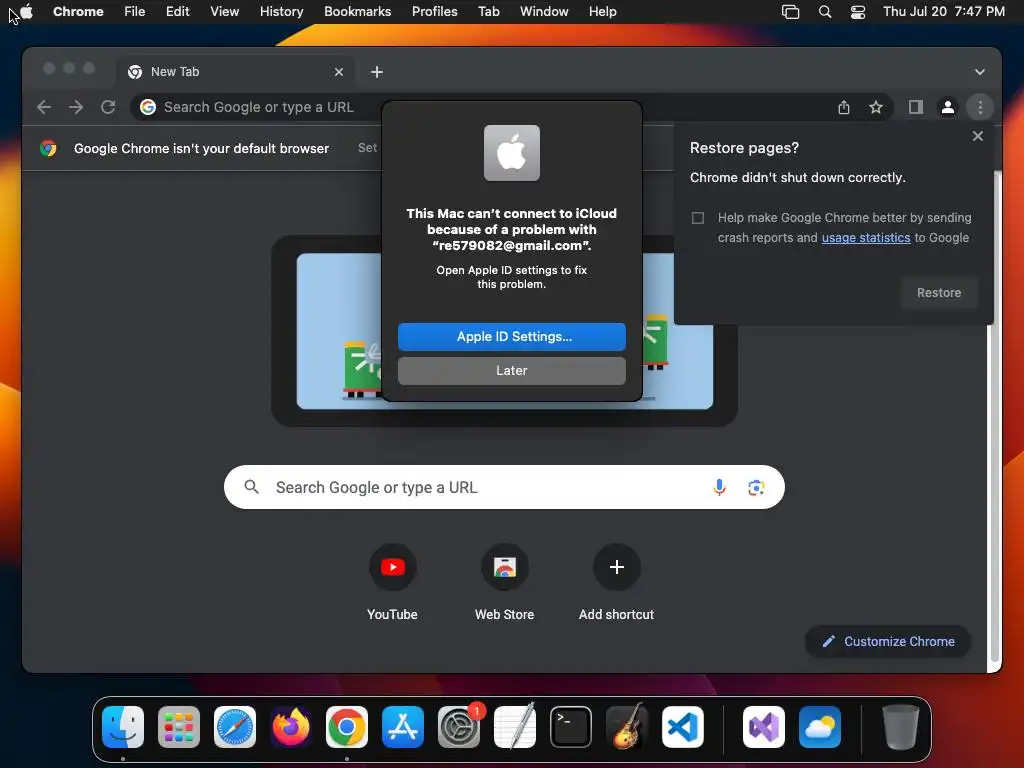Close the New Tab tab
Screen dimensions: 1024x768
339,72
